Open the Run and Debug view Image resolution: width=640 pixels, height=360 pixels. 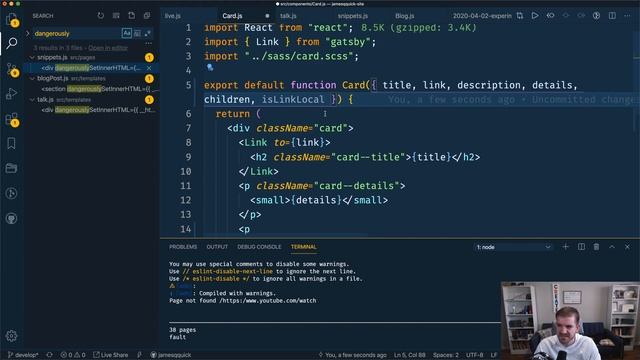coord(11,94)
